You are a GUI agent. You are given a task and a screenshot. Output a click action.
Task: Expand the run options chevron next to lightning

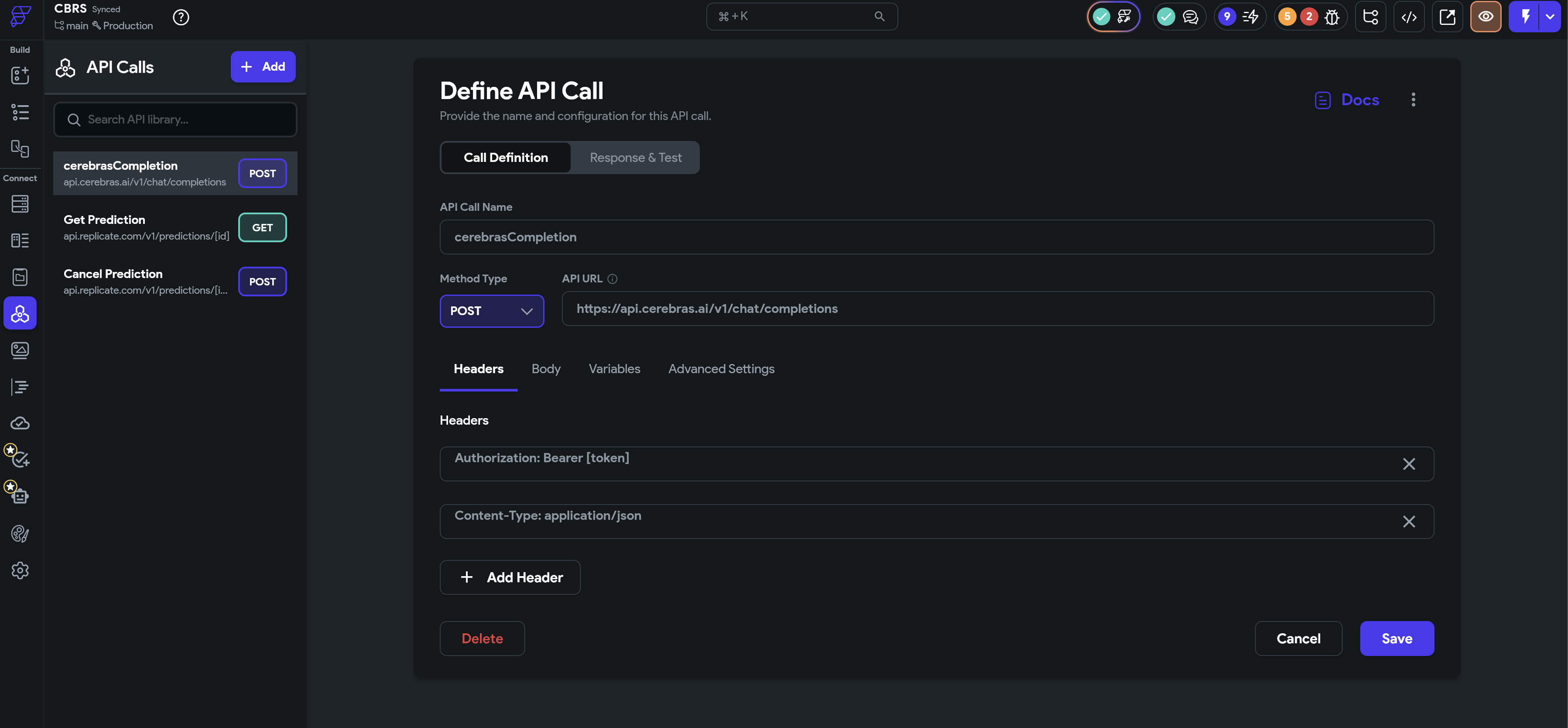[x=1549, y=17]
